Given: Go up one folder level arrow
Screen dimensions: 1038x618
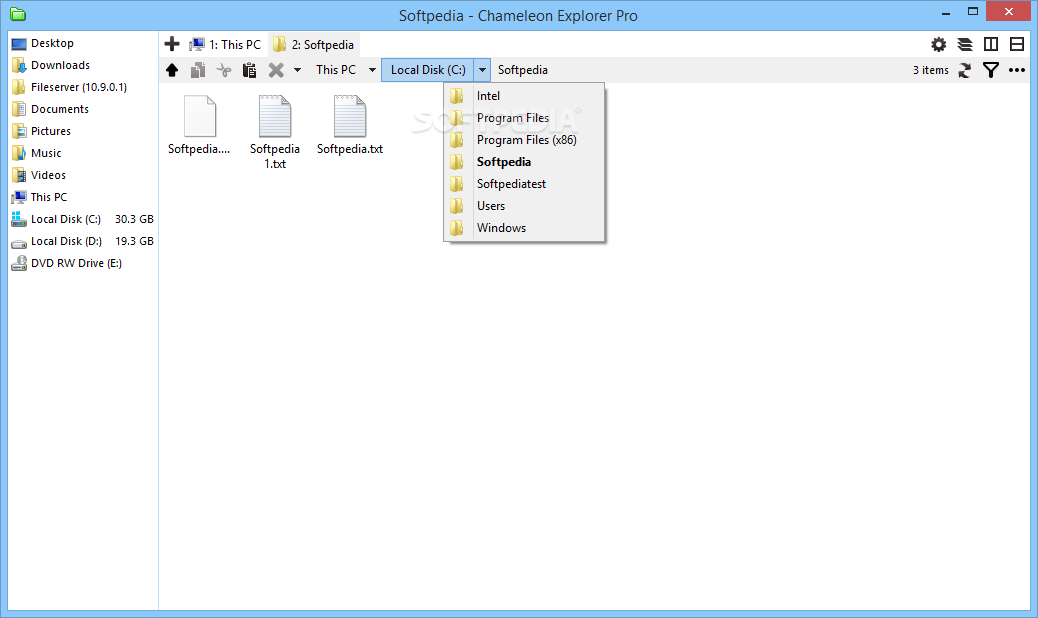Looking at the screenshot, I should pyautogui.click(x=172, y=69).
